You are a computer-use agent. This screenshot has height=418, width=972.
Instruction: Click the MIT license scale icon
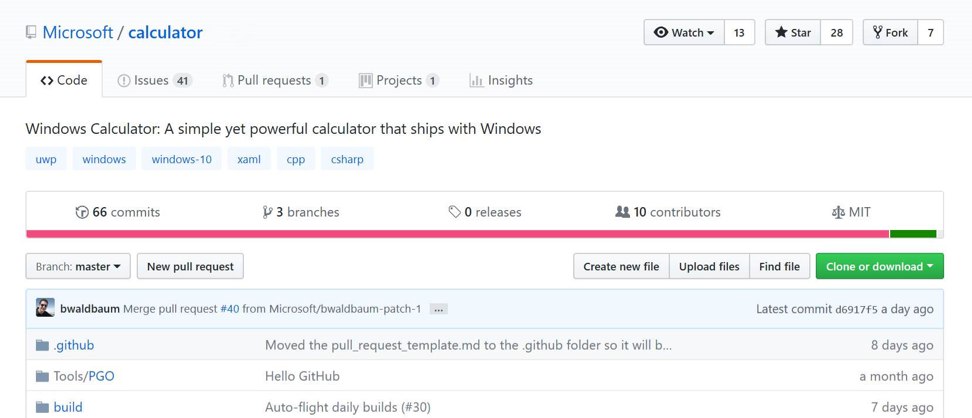[x=838, y=212]
